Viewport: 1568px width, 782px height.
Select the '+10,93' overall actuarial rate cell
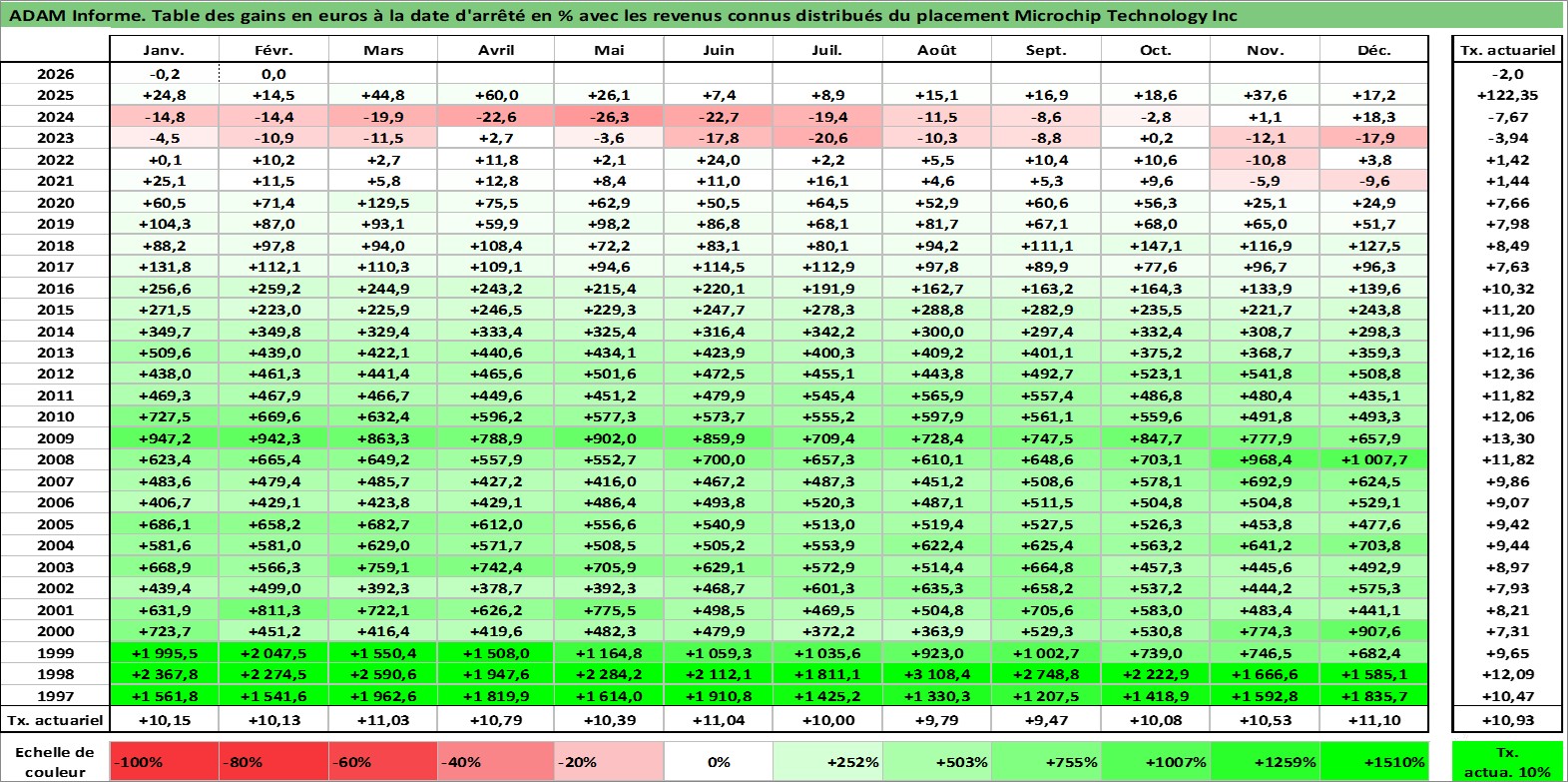tap(1507, 720)
